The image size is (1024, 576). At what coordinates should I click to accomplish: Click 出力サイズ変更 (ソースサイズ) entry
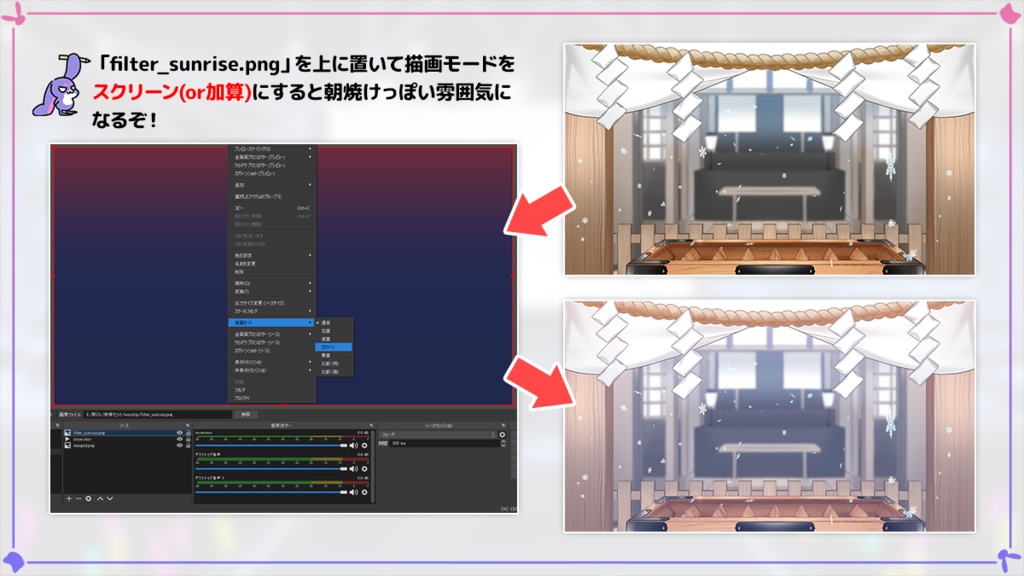pos(272,303)
